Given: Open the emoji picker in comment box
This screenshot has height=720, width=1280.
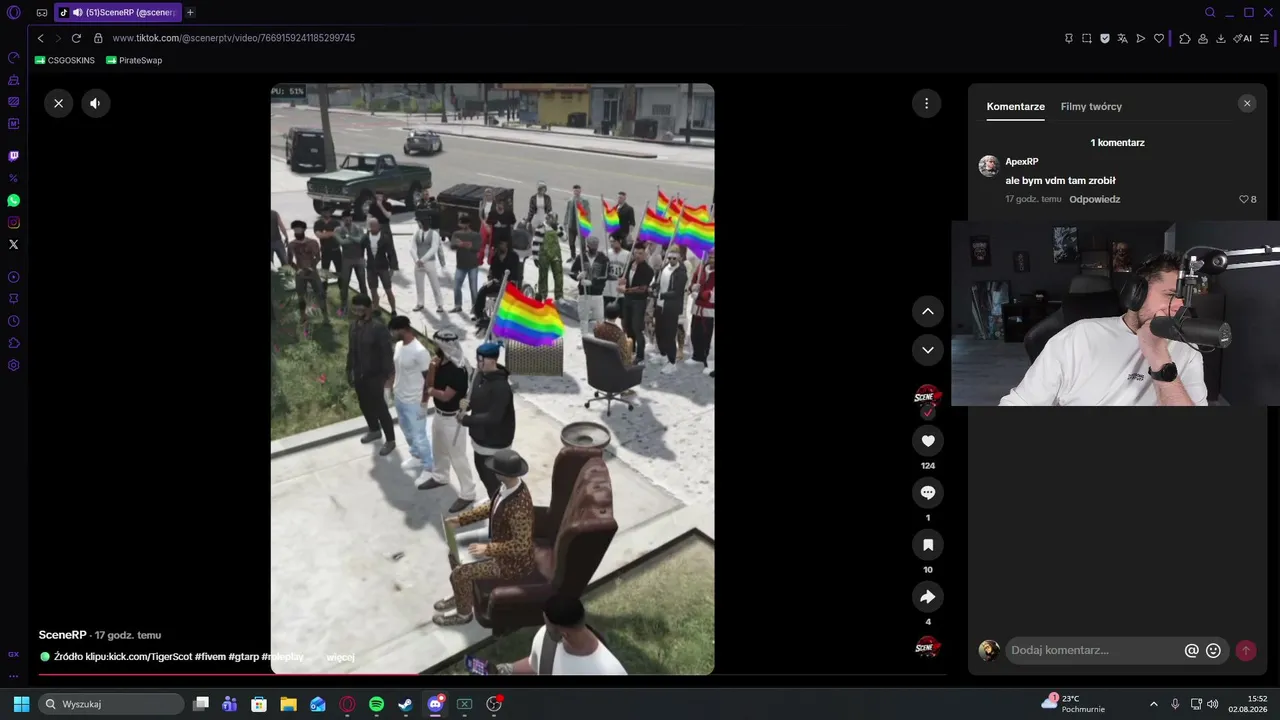Looking at the screenshot, I should click(x=1213, y=650).
